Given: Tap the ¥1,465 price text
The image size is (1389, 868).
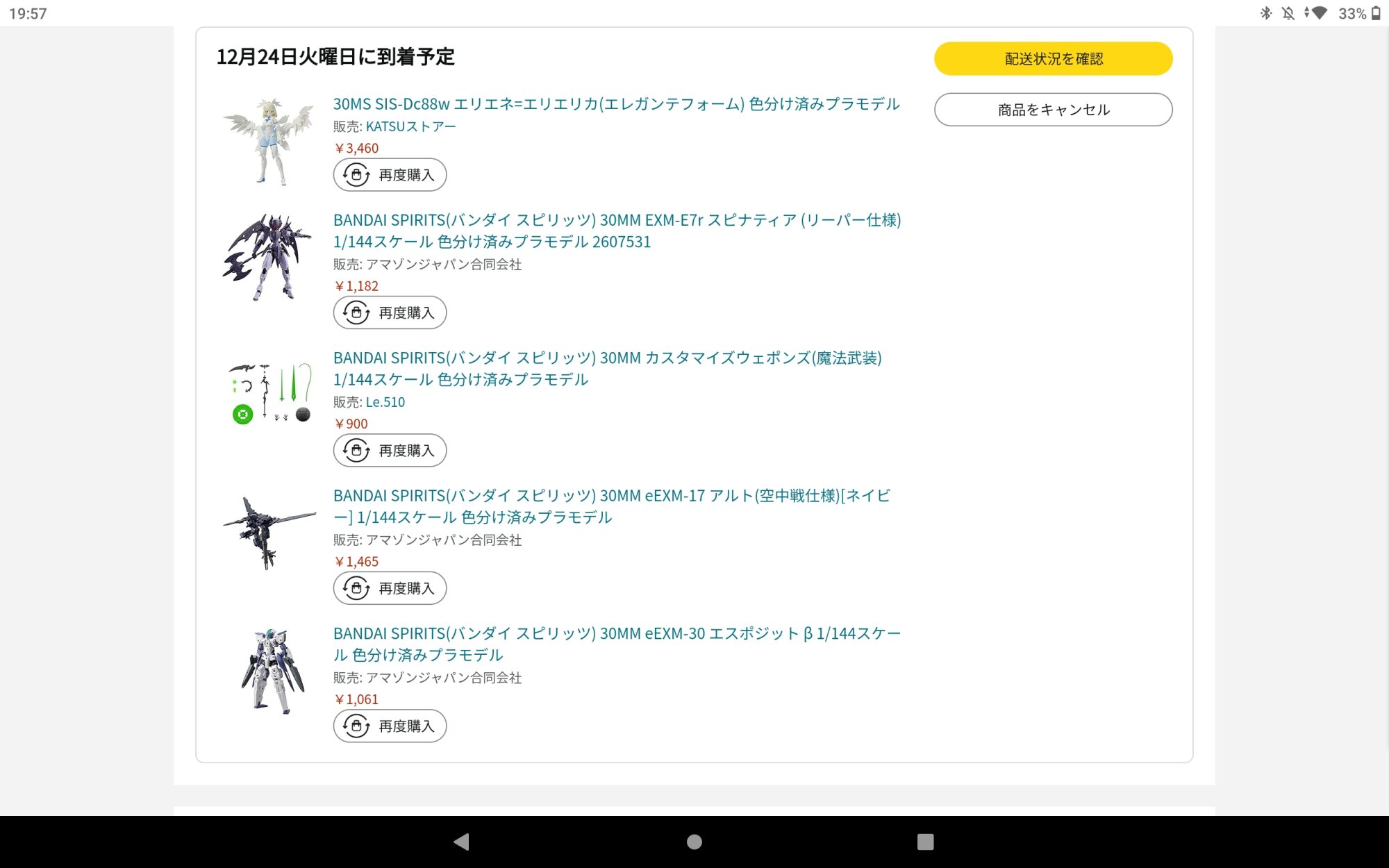Looking at the screenshot, I should click(356, 562).
